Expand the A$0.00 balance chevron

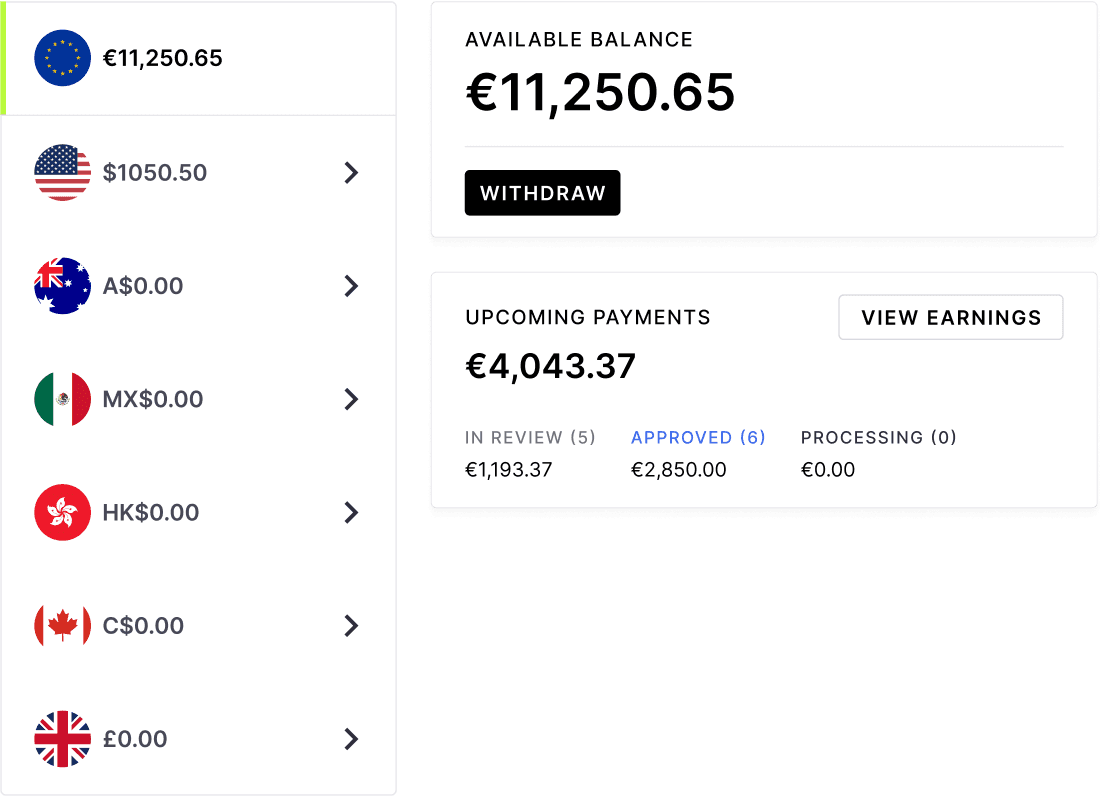click(351, 285)
